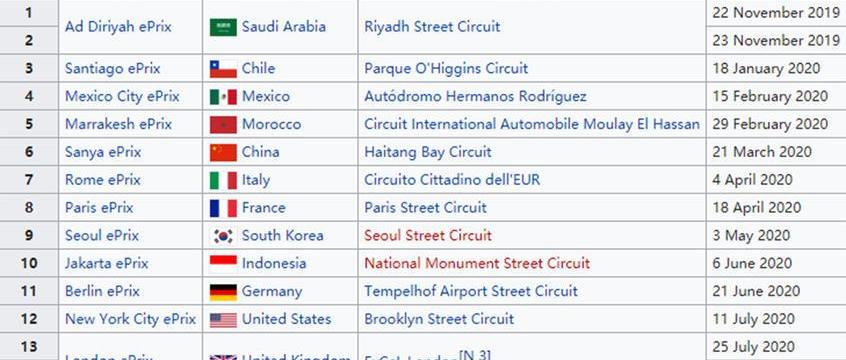Click the United States flag icon

(x=223, y=320)
